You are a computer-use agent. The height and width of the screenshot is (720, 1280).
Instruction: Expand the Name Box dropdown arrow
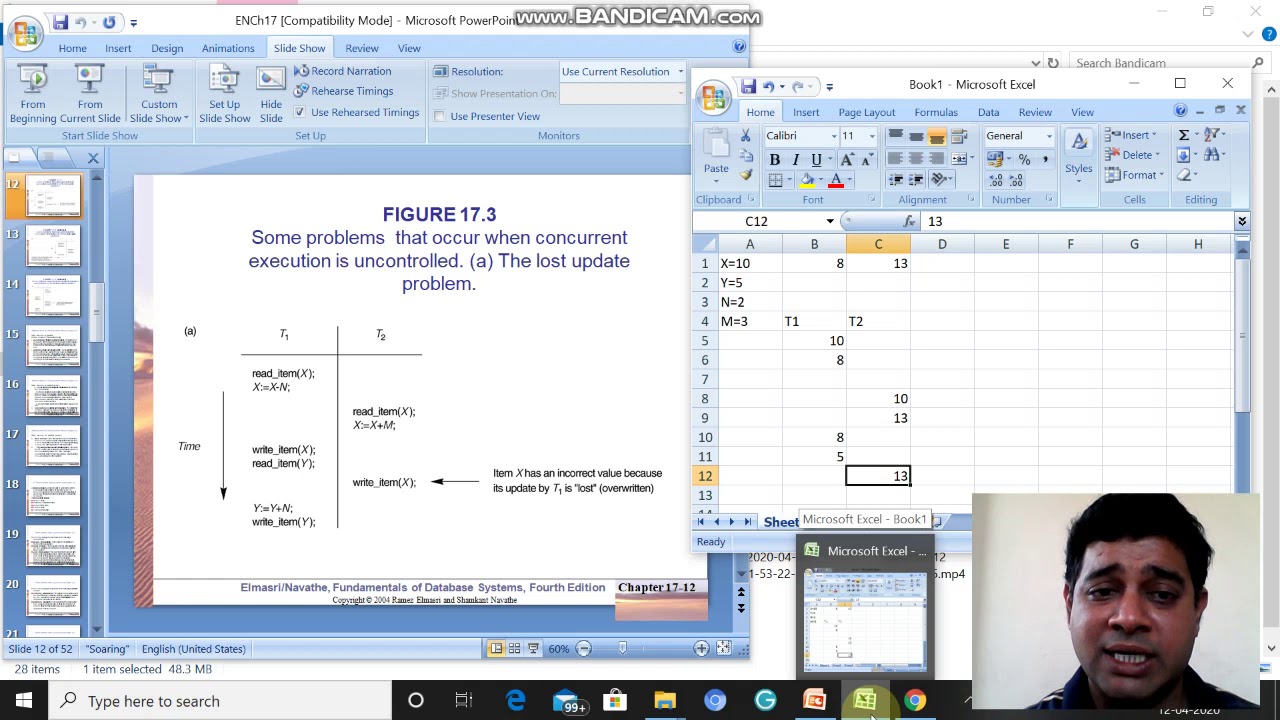(x=829, y=222)
